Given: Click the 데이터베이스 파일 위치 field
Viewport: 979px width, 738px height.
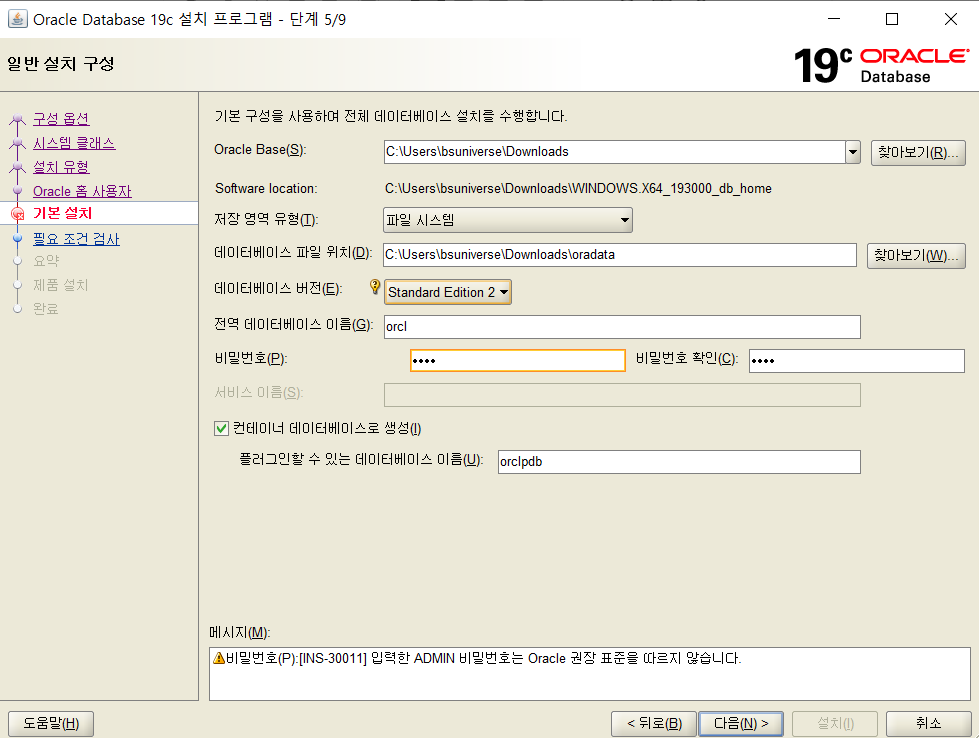Looking at the screenshot, I should tap(620, 255).
